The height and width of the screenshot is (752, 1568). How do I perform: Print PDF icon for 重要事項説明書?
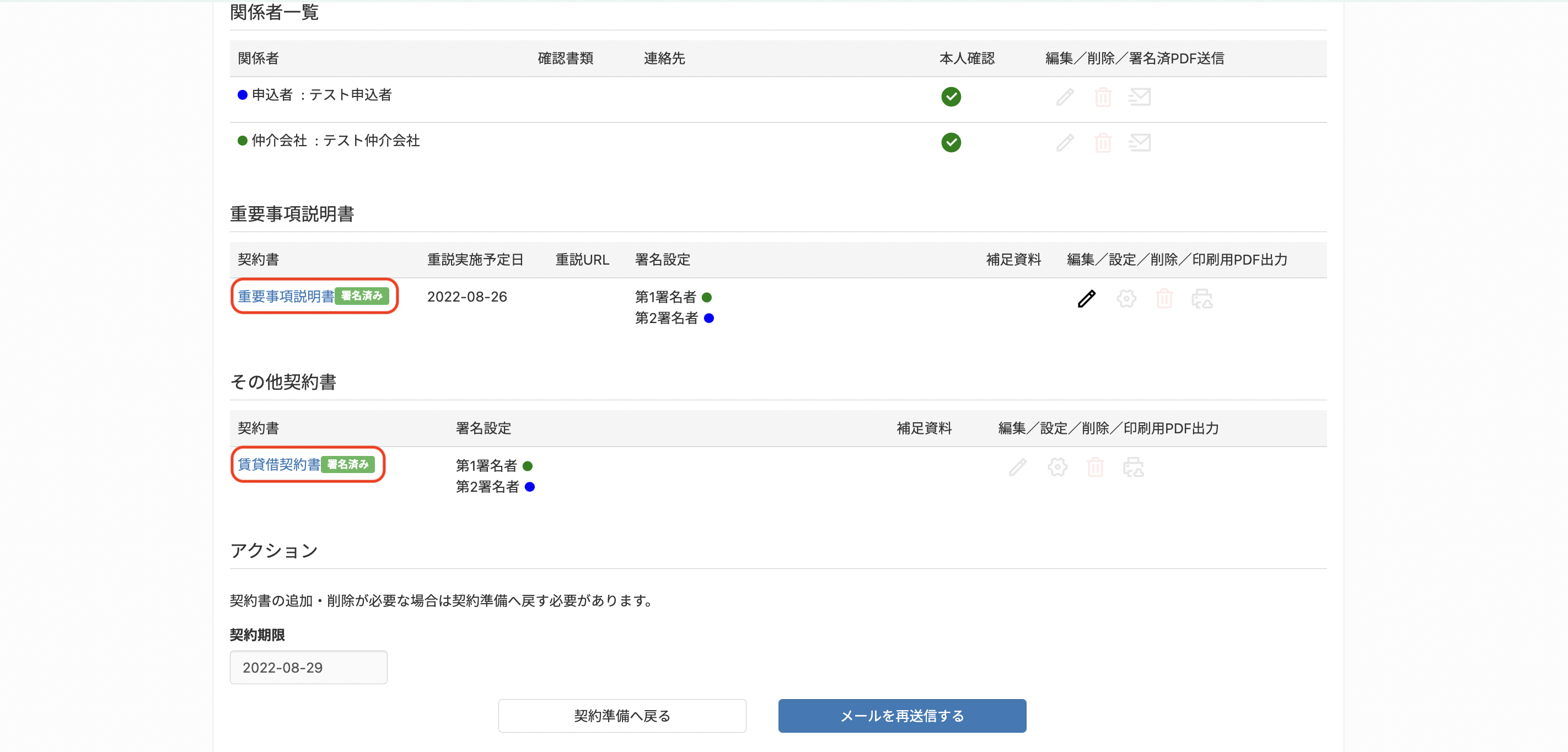[1201, 298]
